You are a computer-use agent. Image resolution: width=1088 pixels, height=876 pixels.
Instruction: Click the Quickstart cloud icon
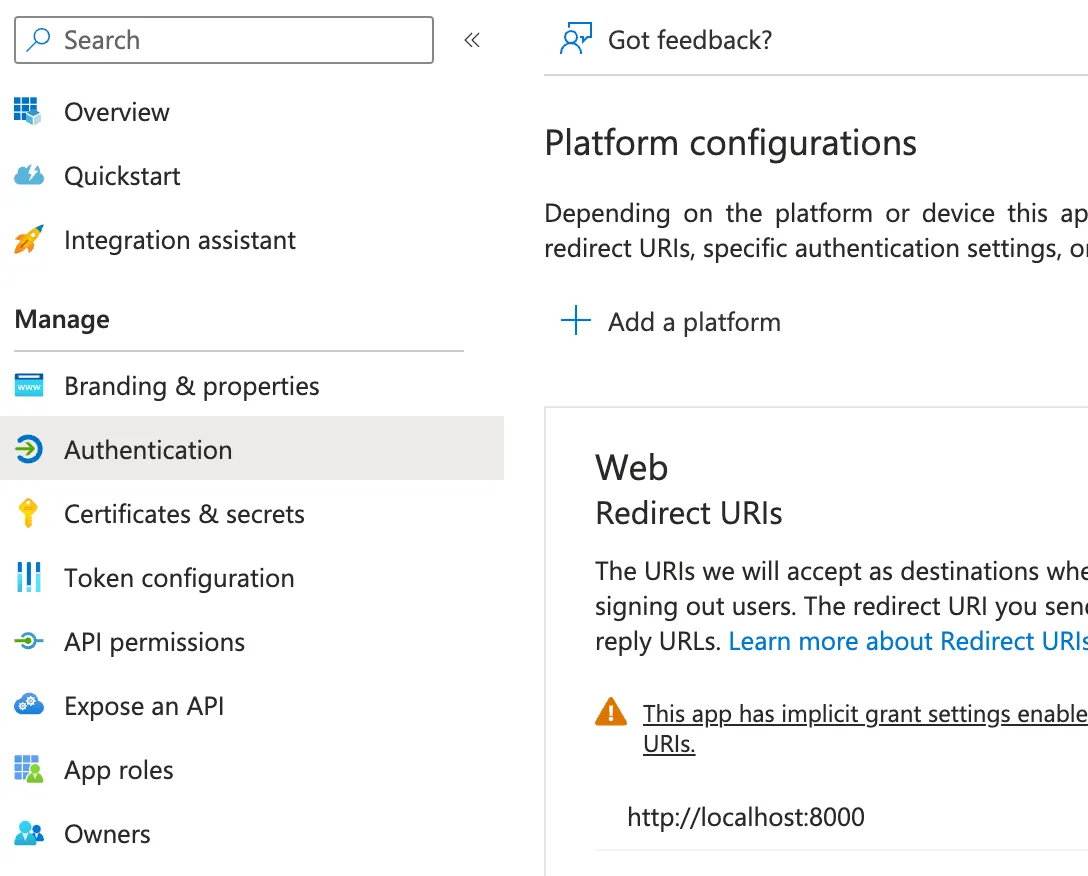click(28, 175)
